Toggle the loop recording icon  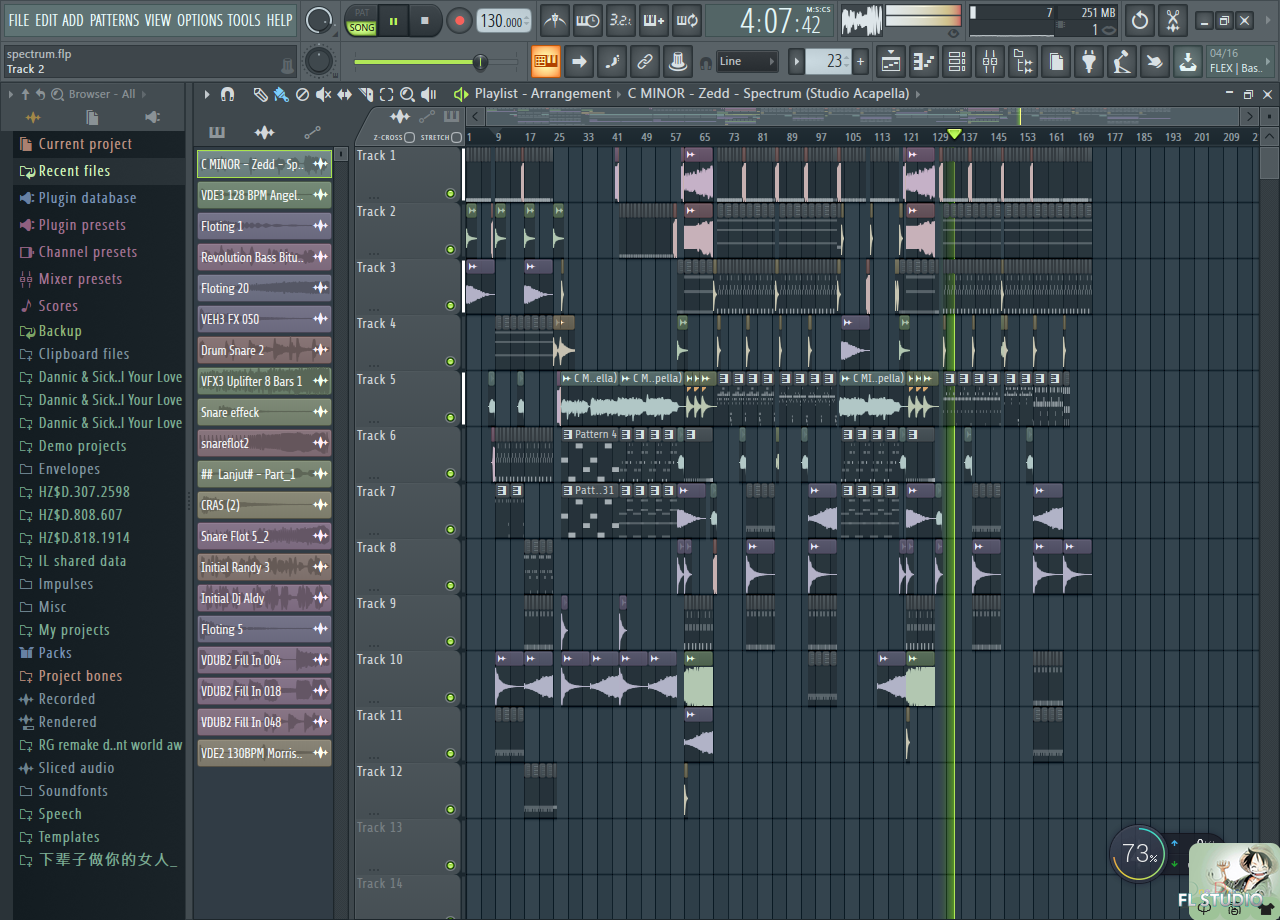click(687, 20)
